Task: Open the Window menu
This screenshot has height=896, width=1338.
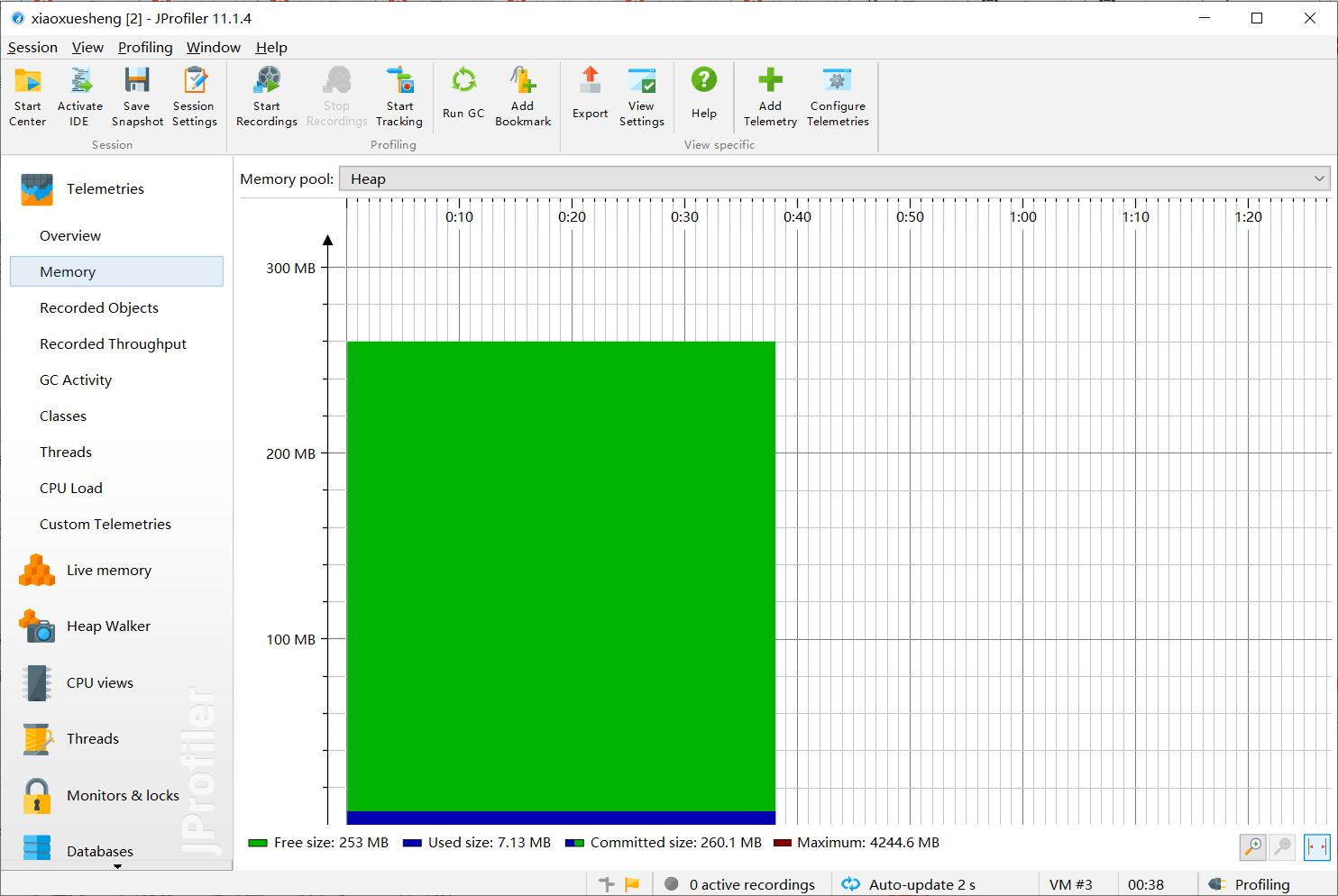Action: tap(213, 48)
